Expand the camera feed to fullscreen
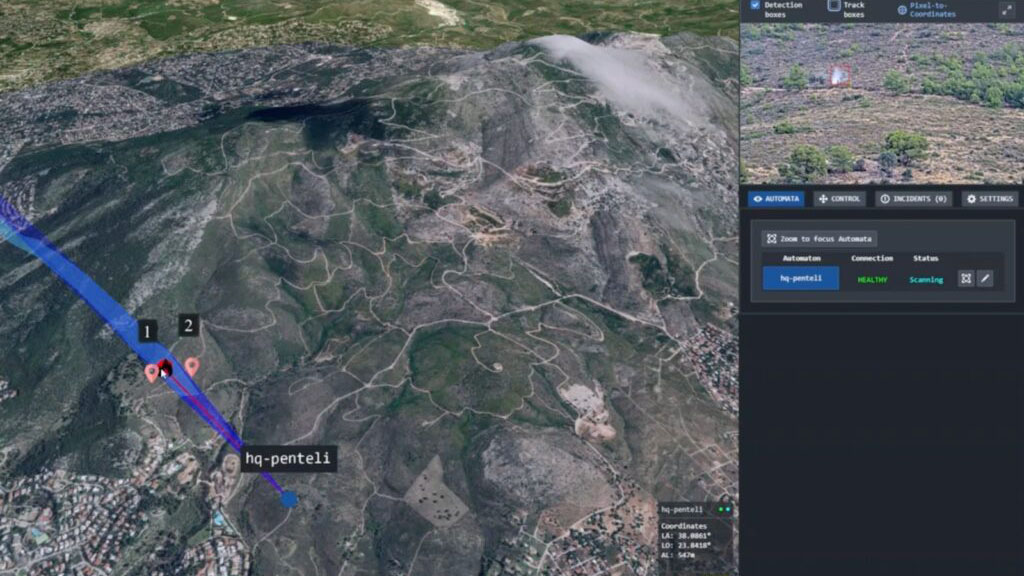Image resolution: width=1024 pixels, height=576 pixels. tap(1005, 9)
